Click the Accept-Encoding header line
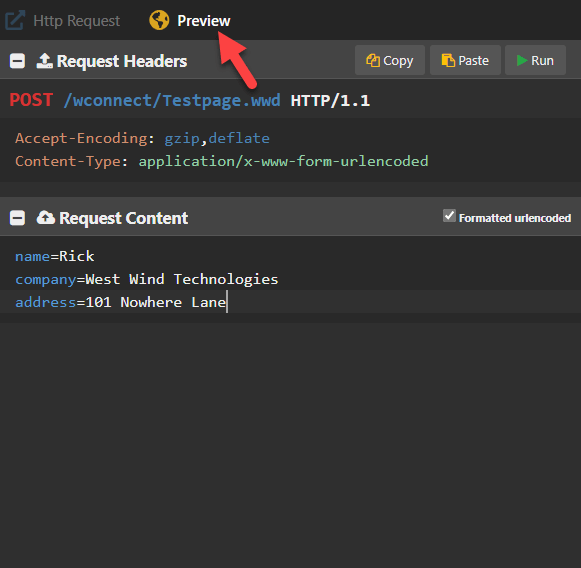 [x=142, y=138]
